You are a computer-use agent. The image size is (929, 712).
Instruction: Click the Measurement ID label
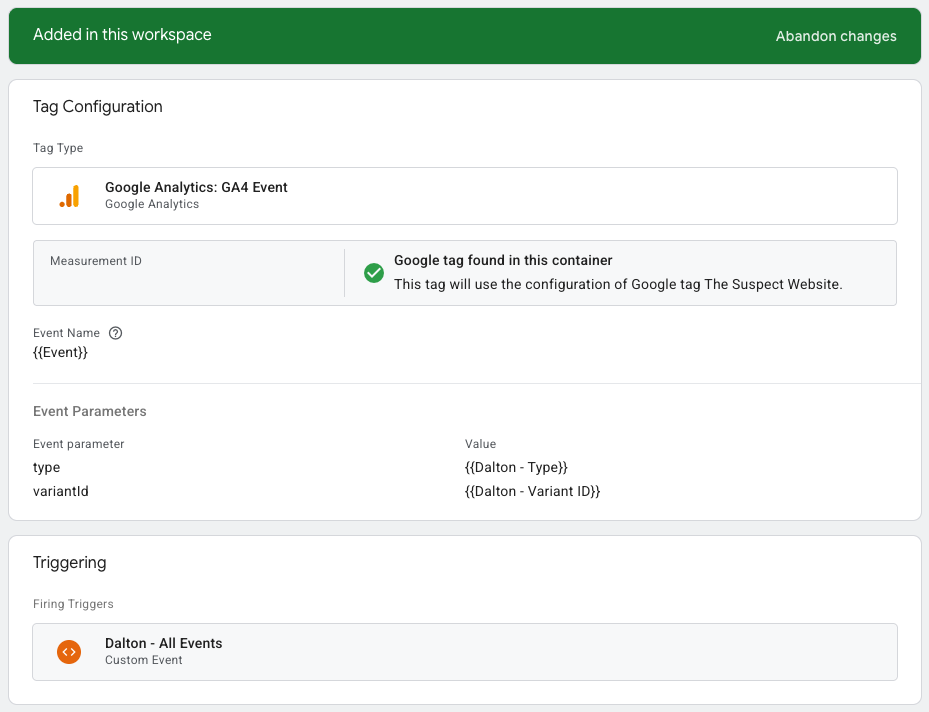(x=96, y=261)
